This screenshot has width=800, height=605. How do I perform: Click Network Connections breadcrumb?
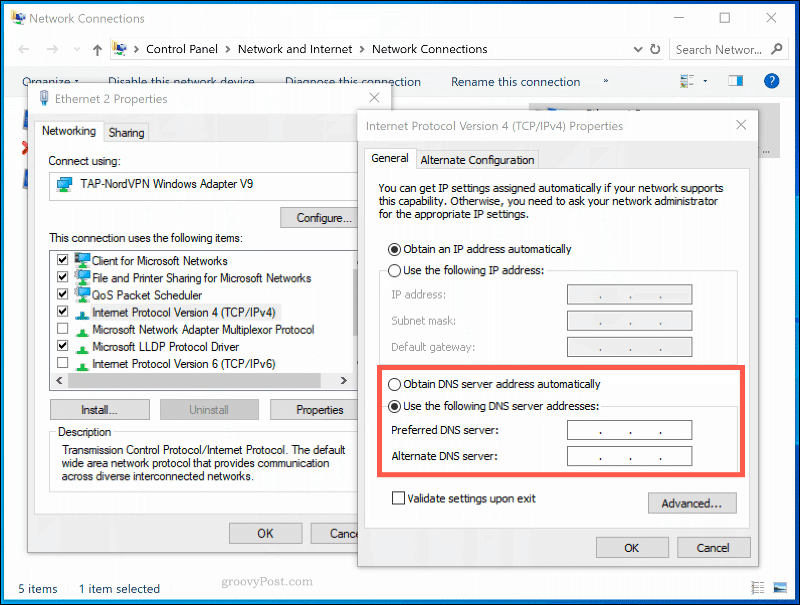430,49
